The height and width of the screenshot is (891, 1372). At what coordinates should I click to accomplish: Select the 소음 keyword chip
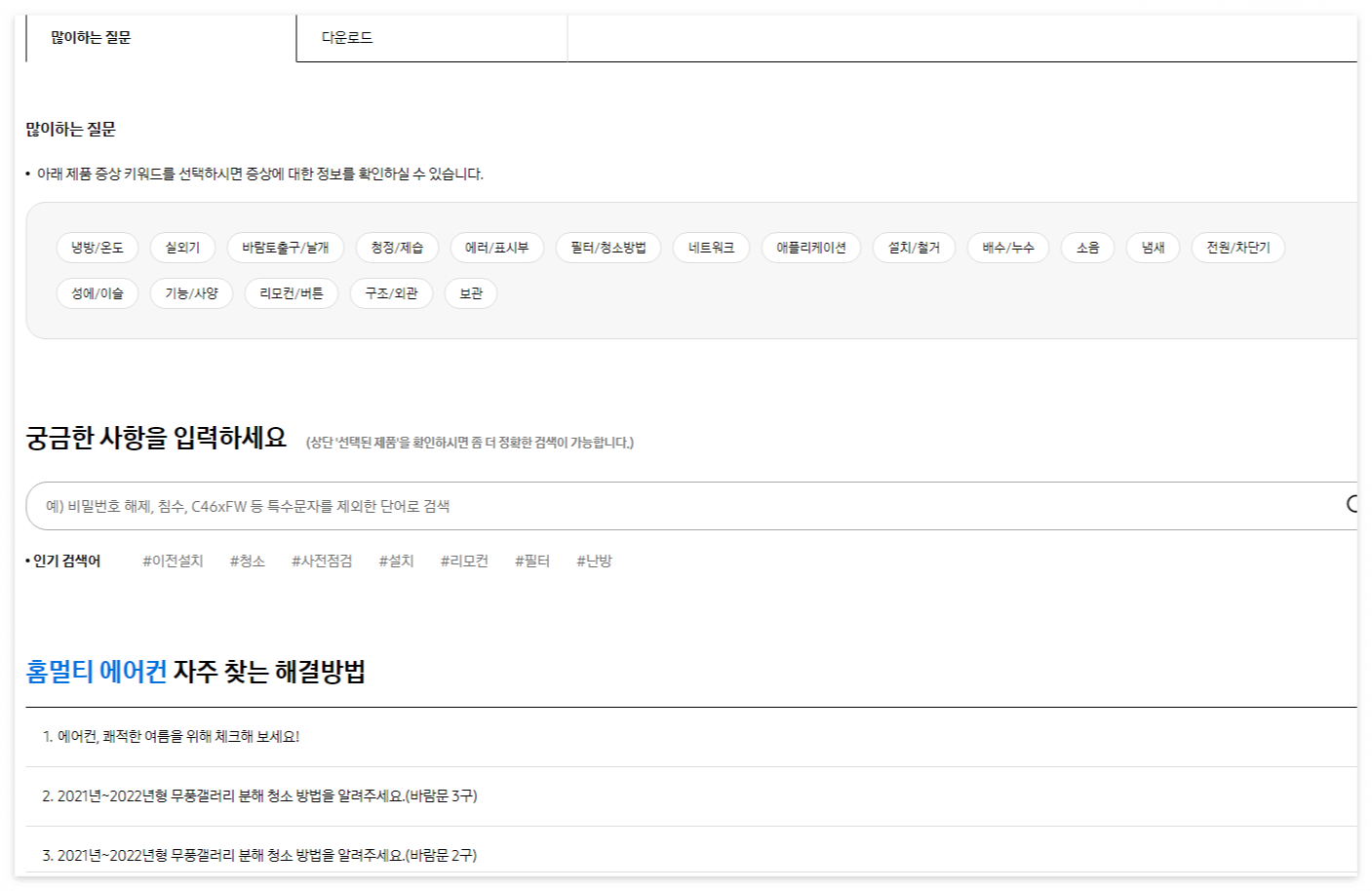click(x=1088, y=248)
